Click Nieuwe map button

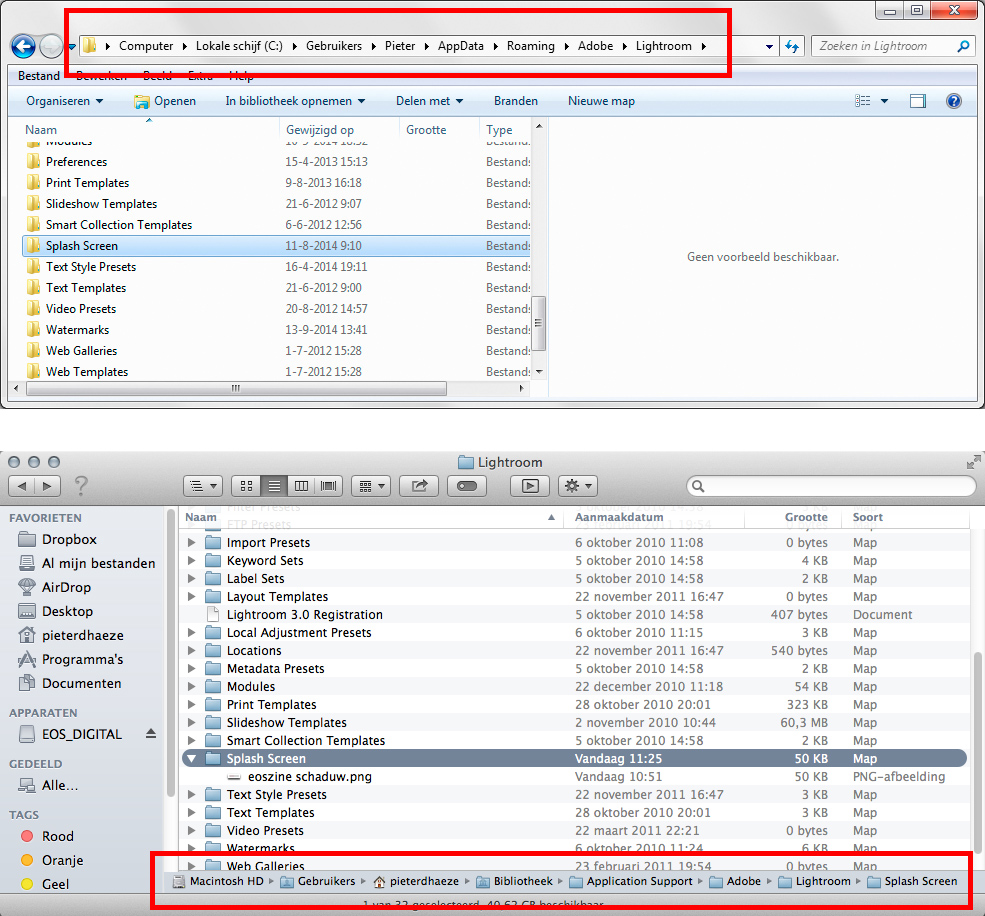point(601,101)
